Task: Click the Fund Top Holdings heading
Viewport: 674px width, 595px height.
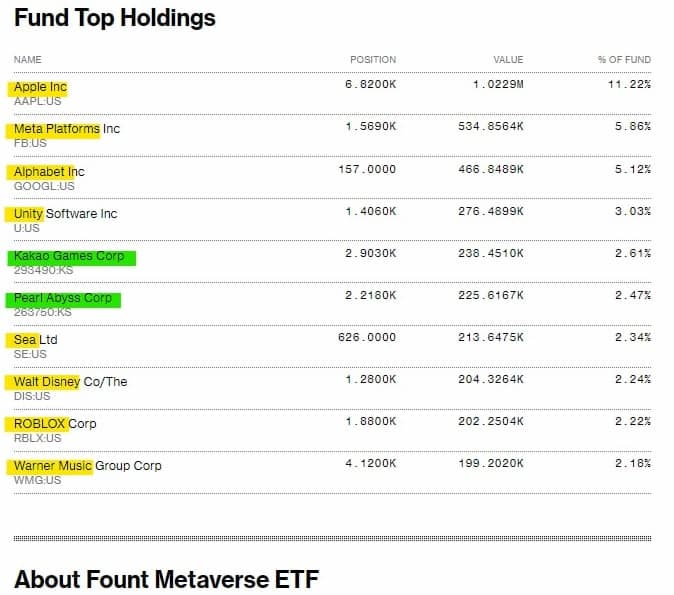Action: [x=114, y=18]
